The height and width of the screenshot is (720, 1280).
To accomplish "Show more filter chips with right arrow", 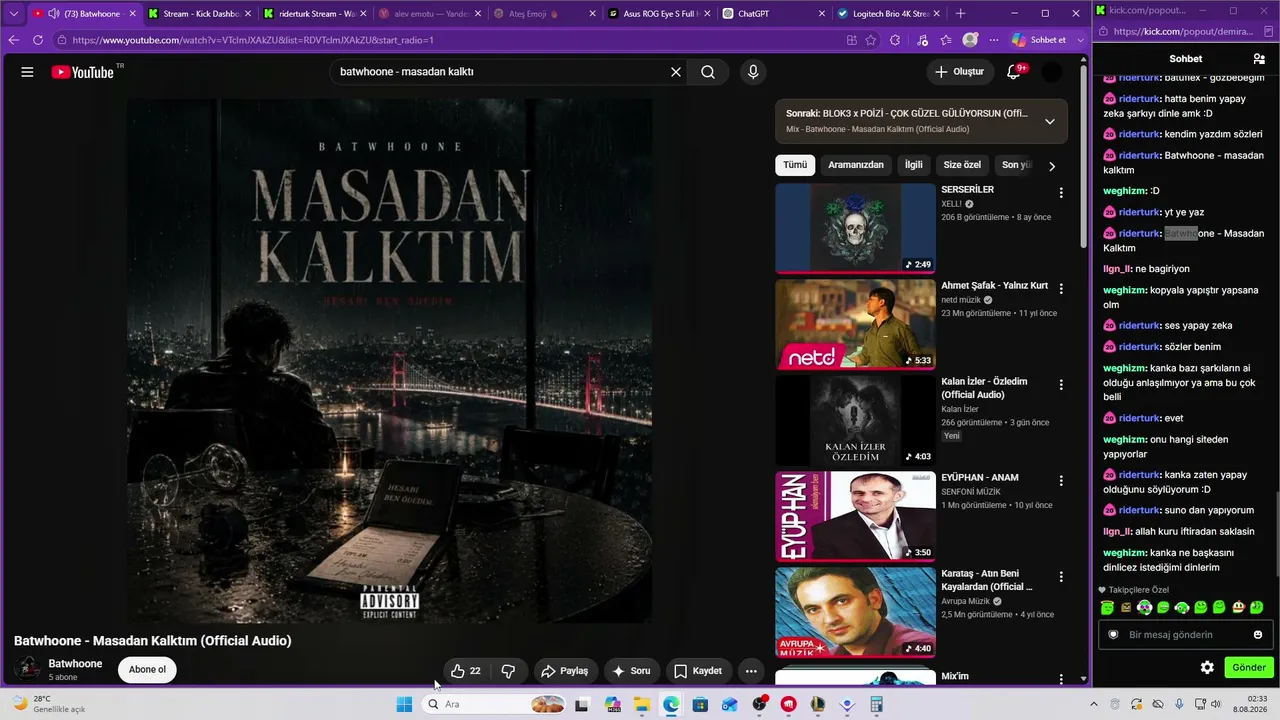I will point(1051,166).
